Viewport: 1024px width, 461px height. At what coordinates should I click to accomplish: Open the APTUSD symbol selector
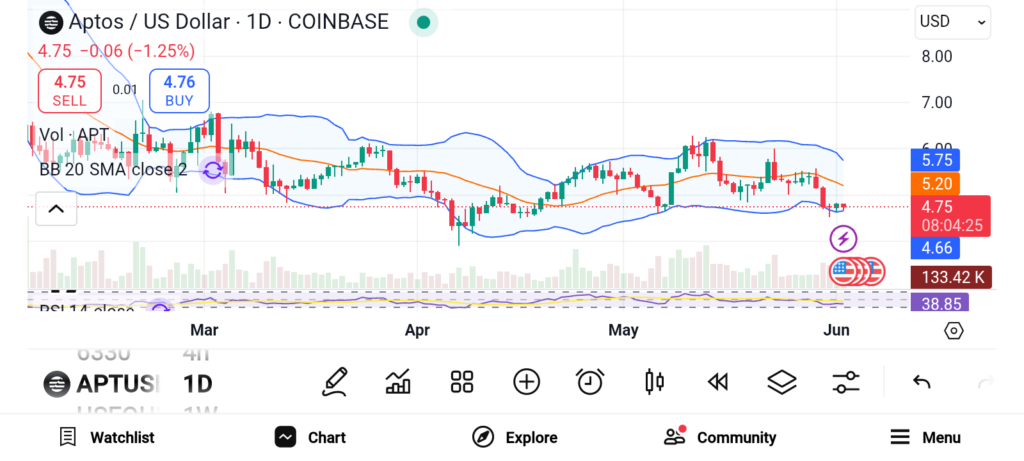click(101, 384)
